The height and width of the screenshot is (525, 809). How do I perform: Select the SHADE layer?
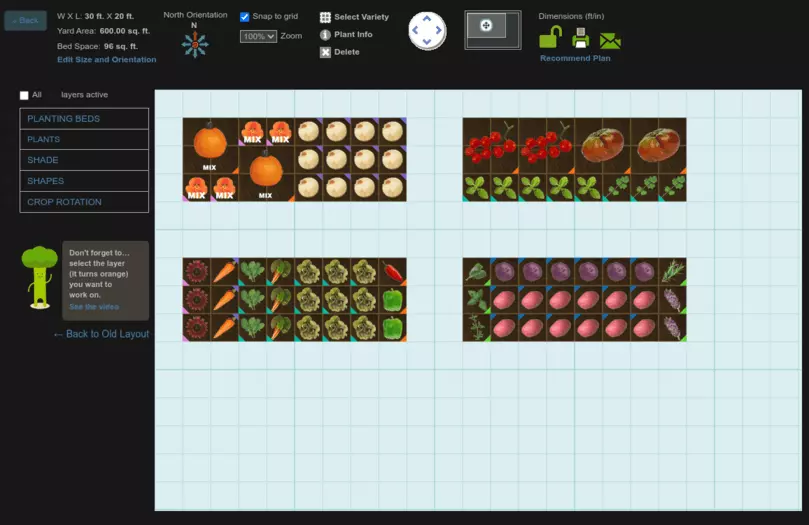[x=84, y=160]
